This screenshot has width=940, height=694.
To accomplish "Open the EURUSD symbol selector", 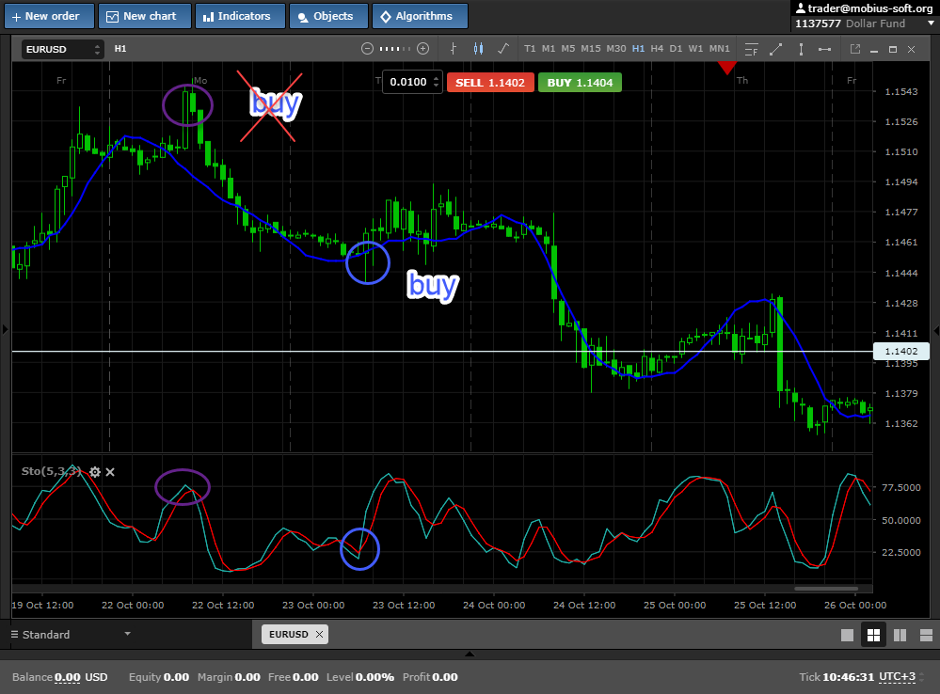I will pyautogui.click(x=63, y=49).
